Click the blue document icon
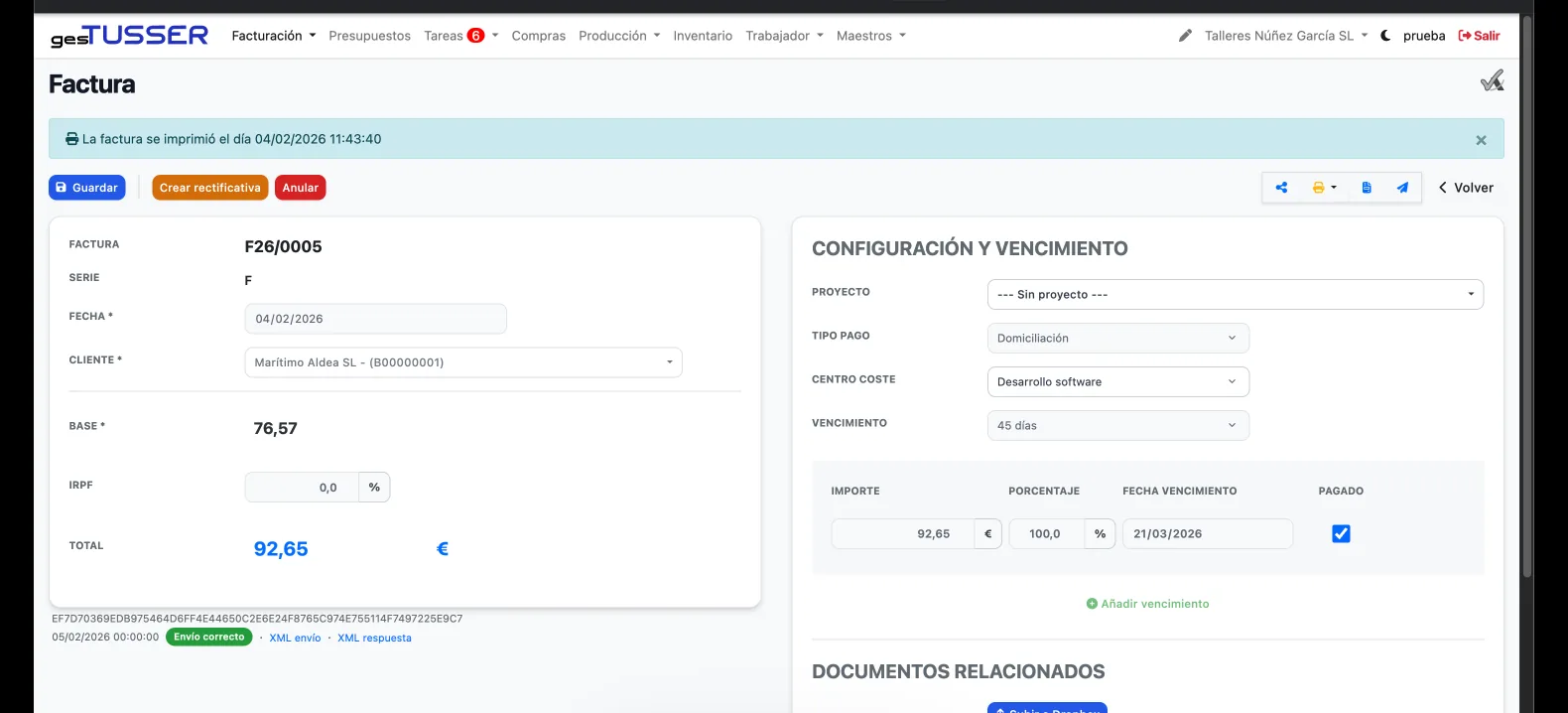This screenshot has width=1568, height=713. (1367, 188)
